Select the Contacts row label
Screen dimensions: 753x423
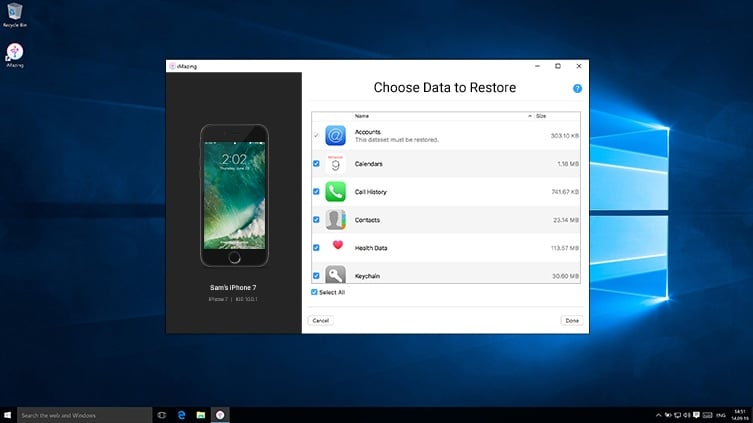pos(367,220)
